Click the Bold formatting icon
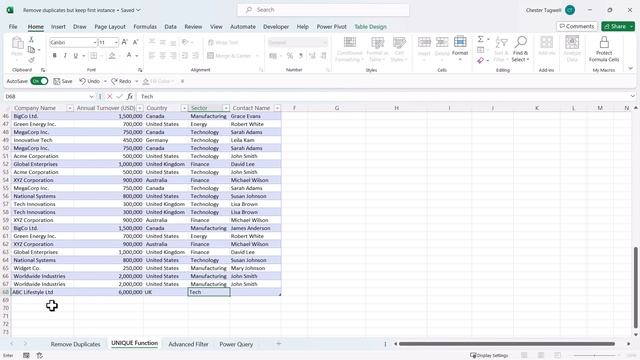 54,56
